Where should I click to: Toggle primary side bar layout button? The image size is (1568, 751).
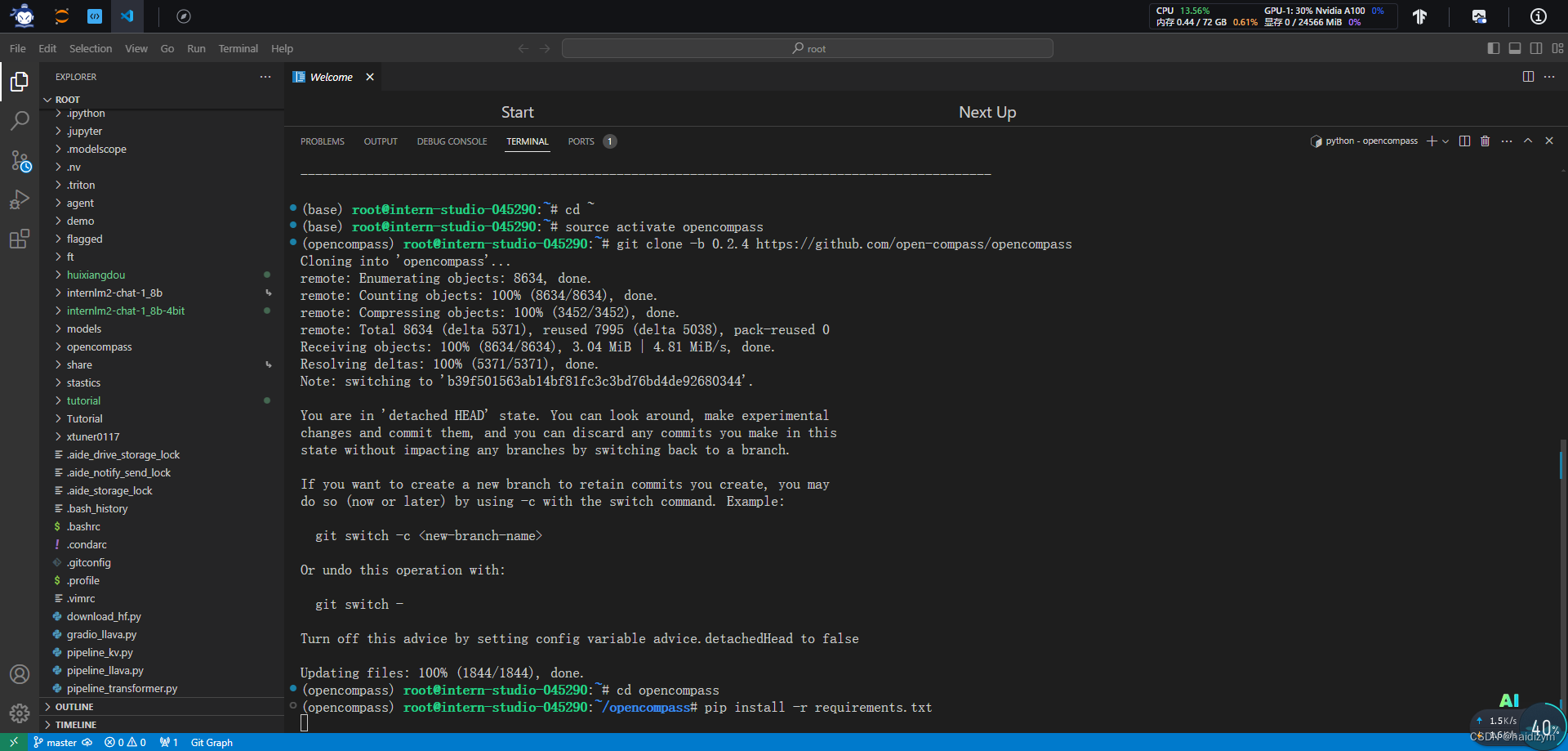click(1494, 48)
